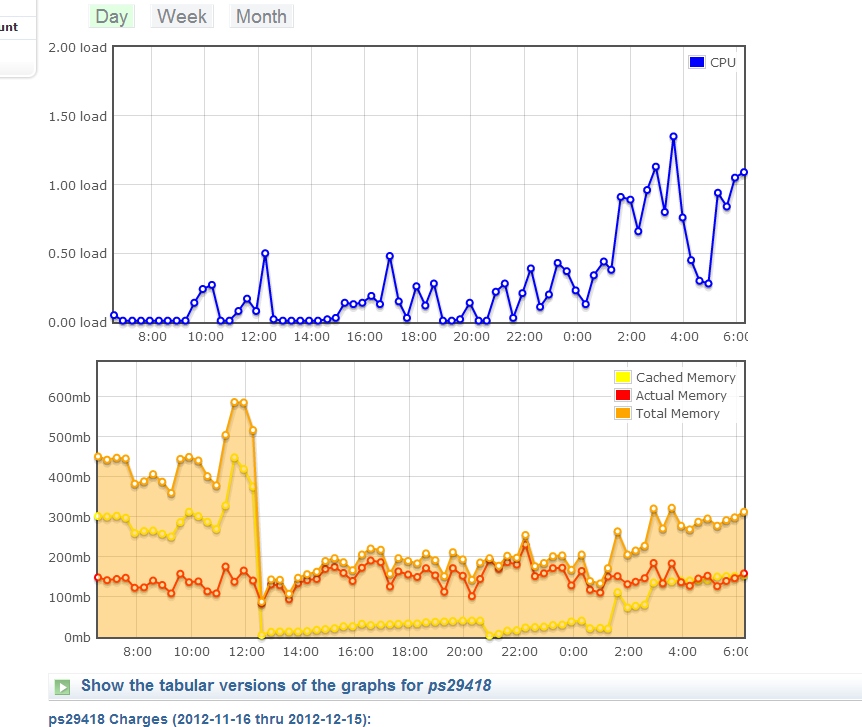The image size is (862, 727).
Task: Click the Actual Memory peak near 22:00
Action: coord(525,546)
